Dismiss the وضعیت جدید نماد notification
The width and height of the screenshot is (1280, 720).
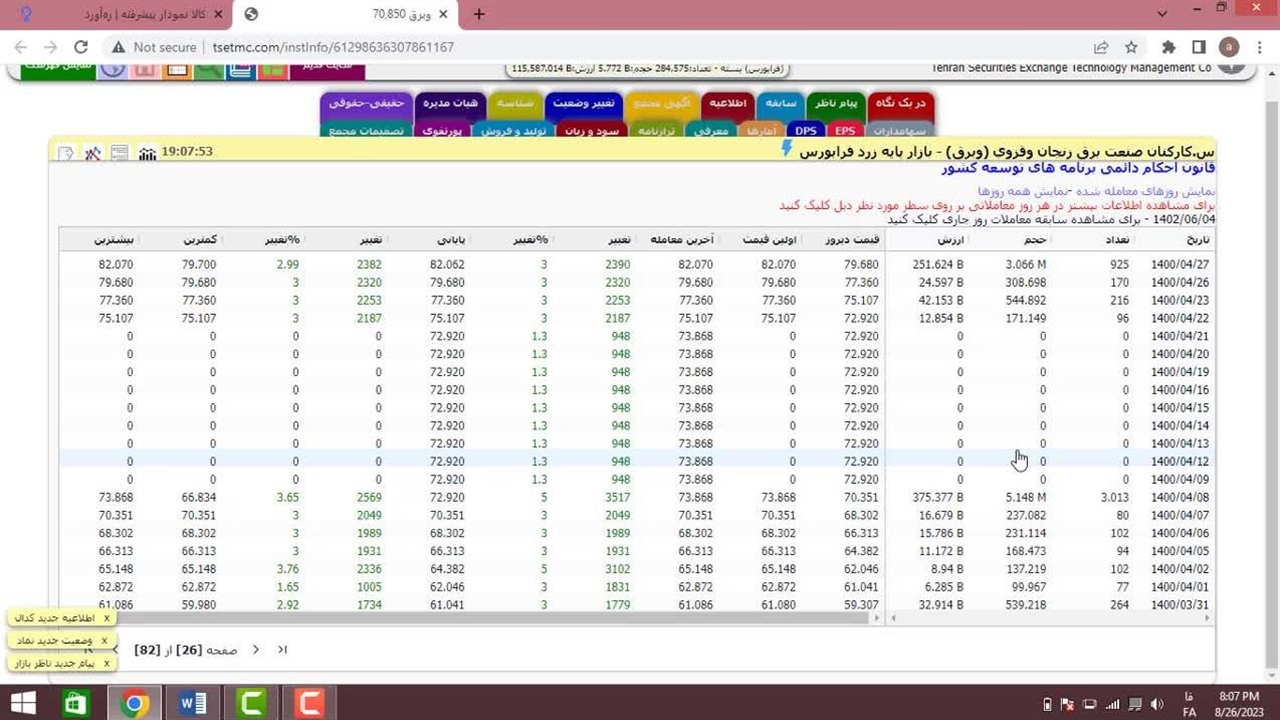click(104, 641)
